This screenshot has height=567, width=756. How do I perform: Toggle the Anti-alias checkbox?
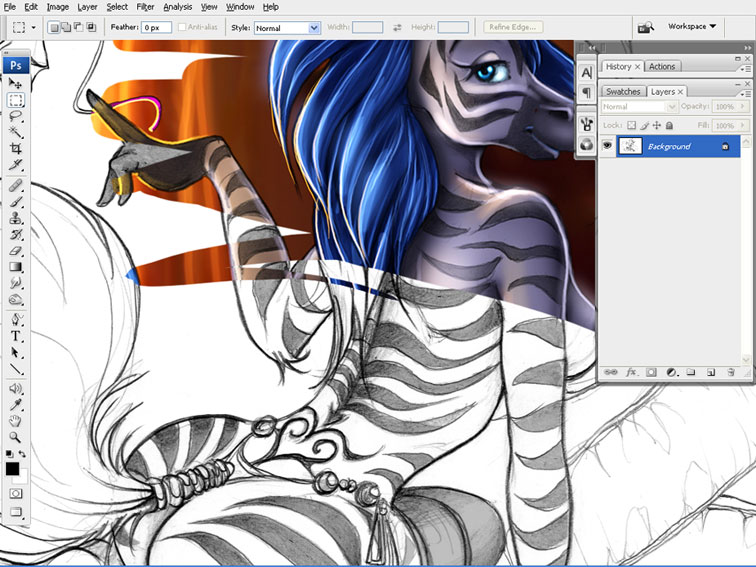tap(183, 28)
